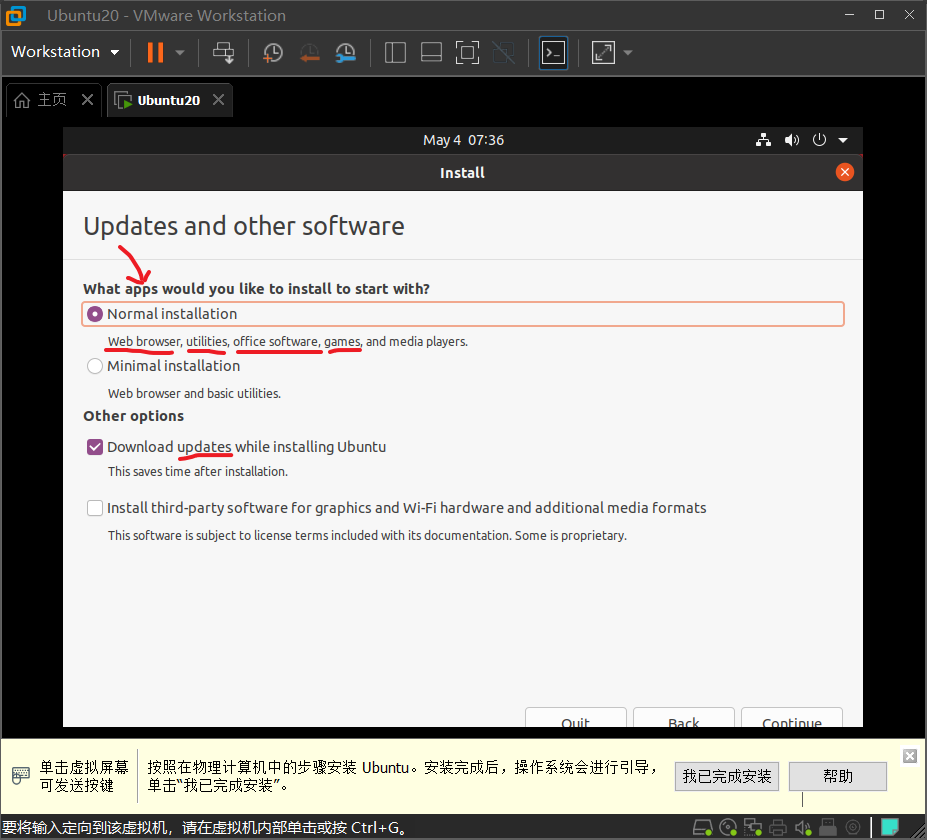Screen dimensions: 927x840
Task: Expand the stretch display options arrow
Action: 628,53
